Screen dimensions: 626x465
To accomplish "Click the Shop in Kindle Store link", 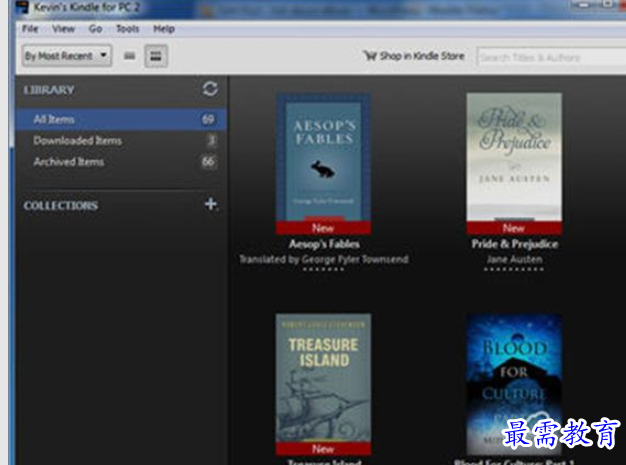I will tap(422, 56).
